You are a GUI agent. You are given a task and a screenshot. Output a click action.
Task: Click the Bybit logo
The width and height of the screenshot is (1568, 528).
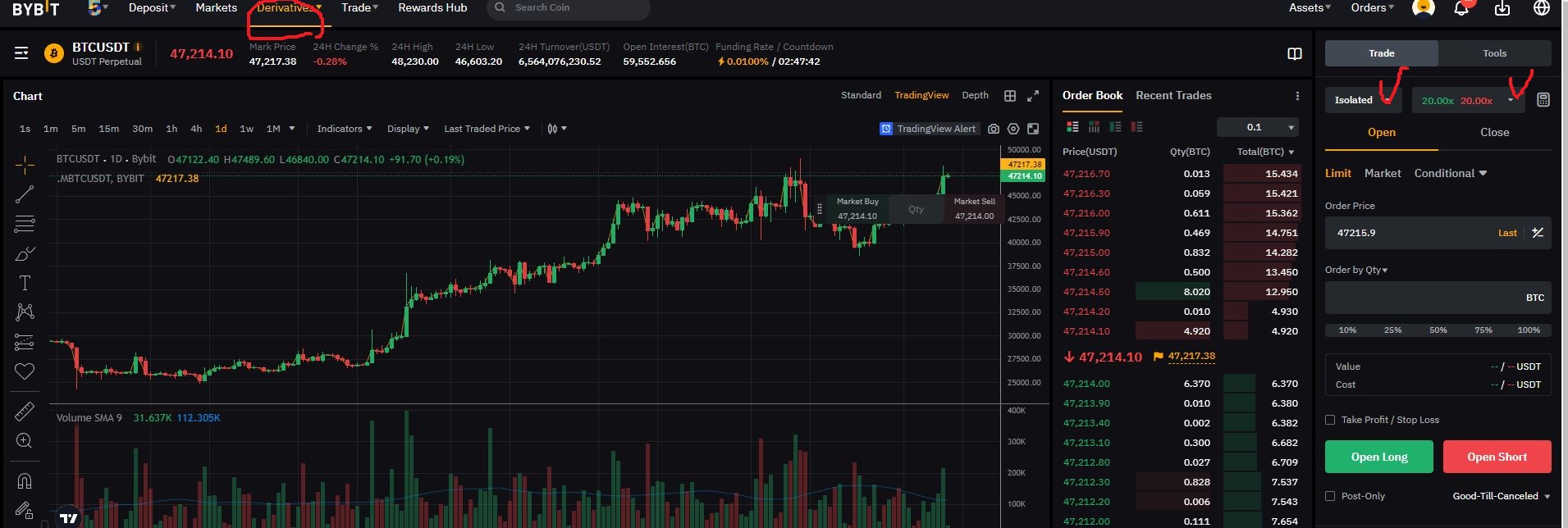point(35,8)
